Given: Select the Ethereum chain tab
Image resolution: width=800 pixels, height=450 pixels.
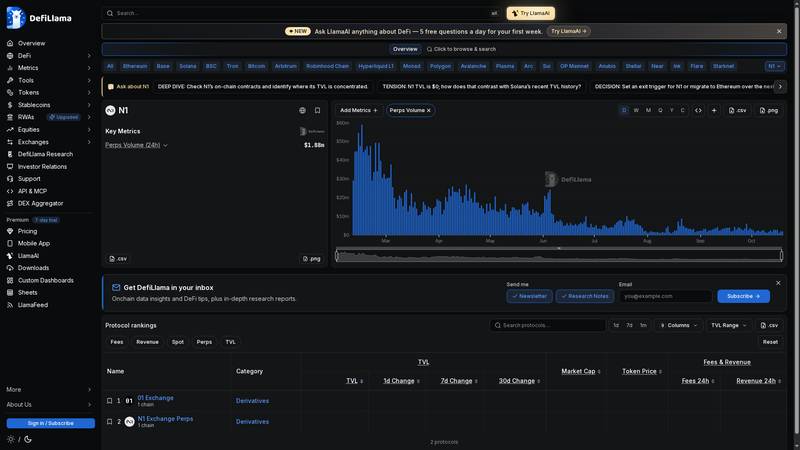Looking at the screenshot, I should [135, 66].
